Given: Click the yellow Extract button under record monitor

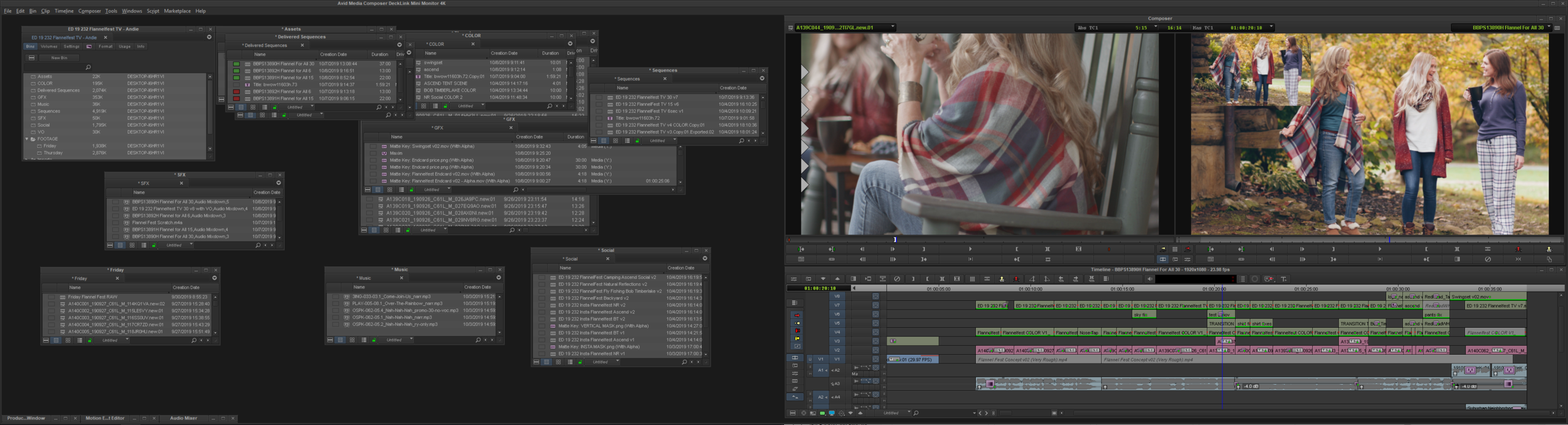Looking at the screenshot, I should click(1549, 249).
